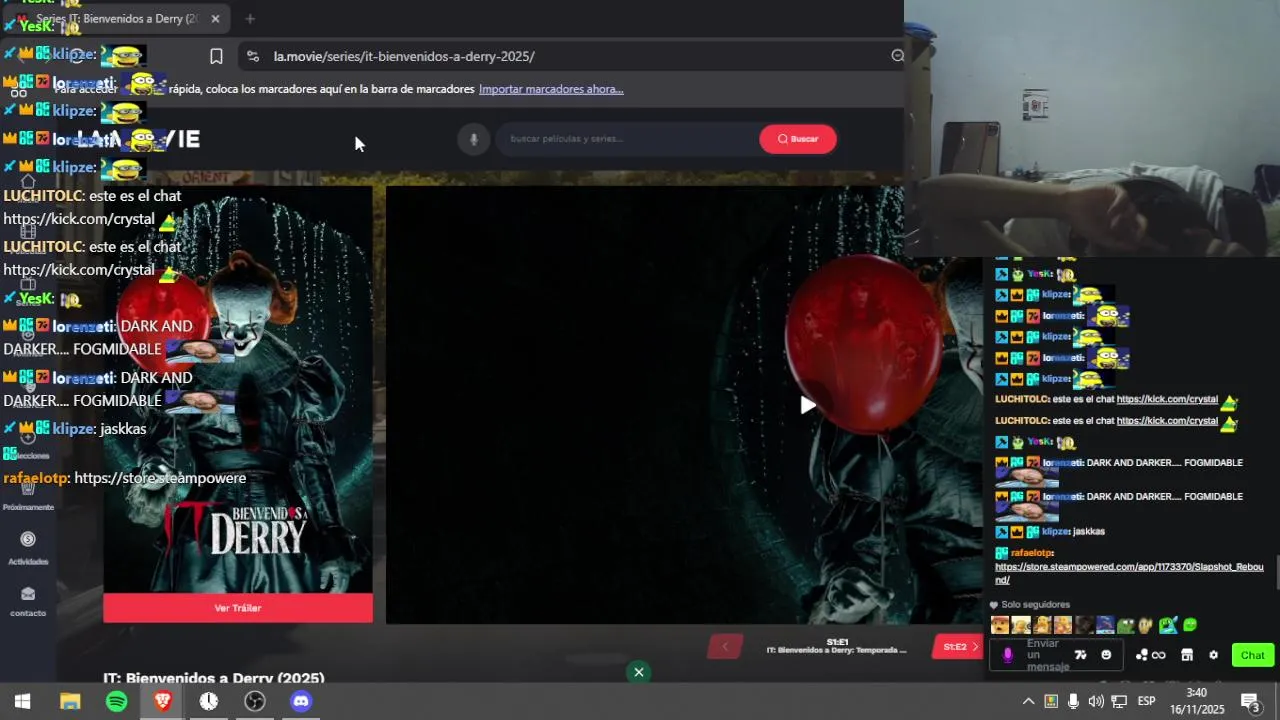Viewport: 1280px width, 720px height.
Task: Open the chat shop store icon
Action: click(x=1187, y=656)
